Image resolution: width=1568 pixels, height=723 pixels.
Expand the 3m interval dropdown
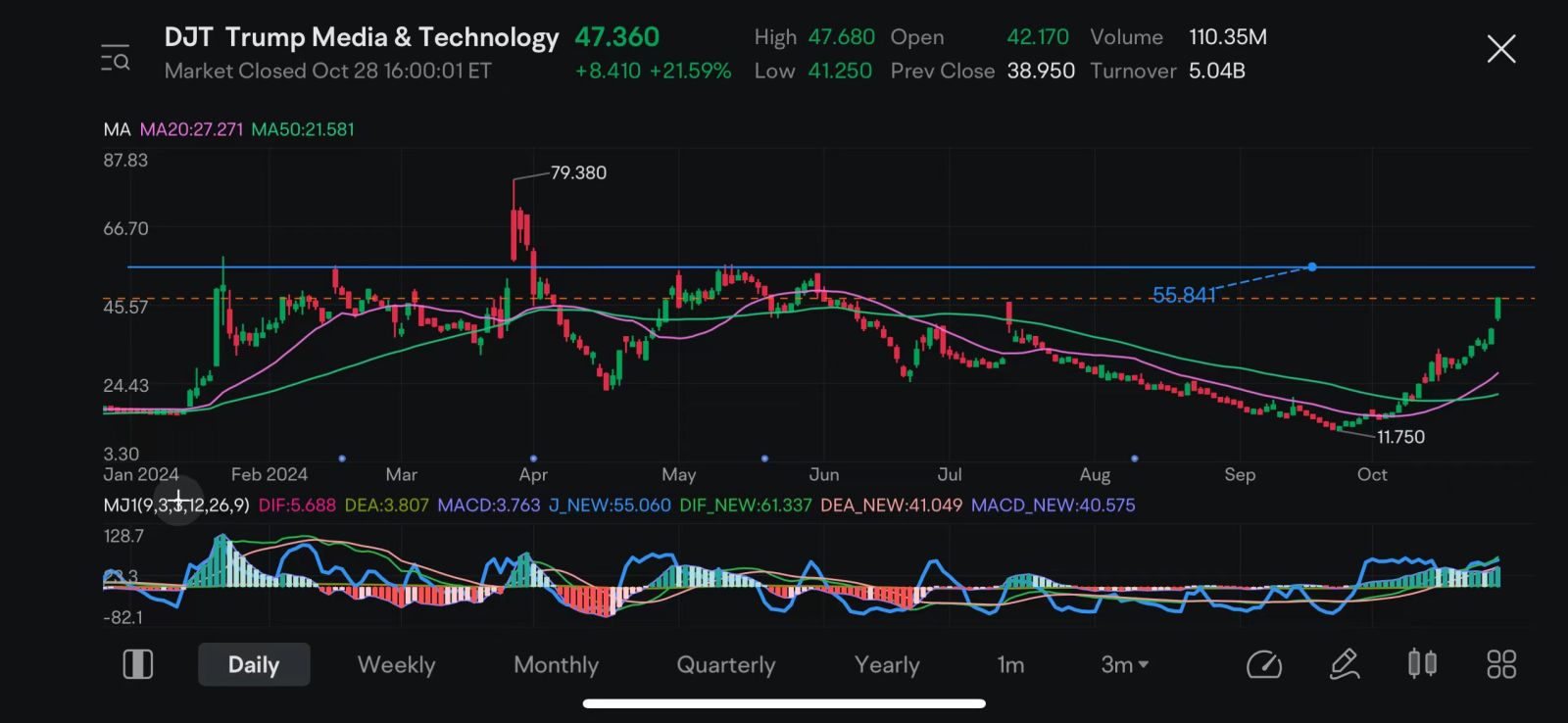(1124, 665)
